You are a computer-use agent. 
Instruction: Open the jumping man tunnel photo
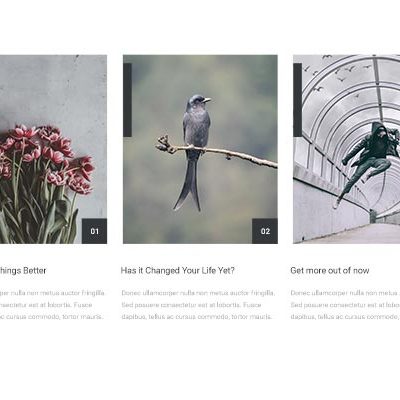pos(347,149)
